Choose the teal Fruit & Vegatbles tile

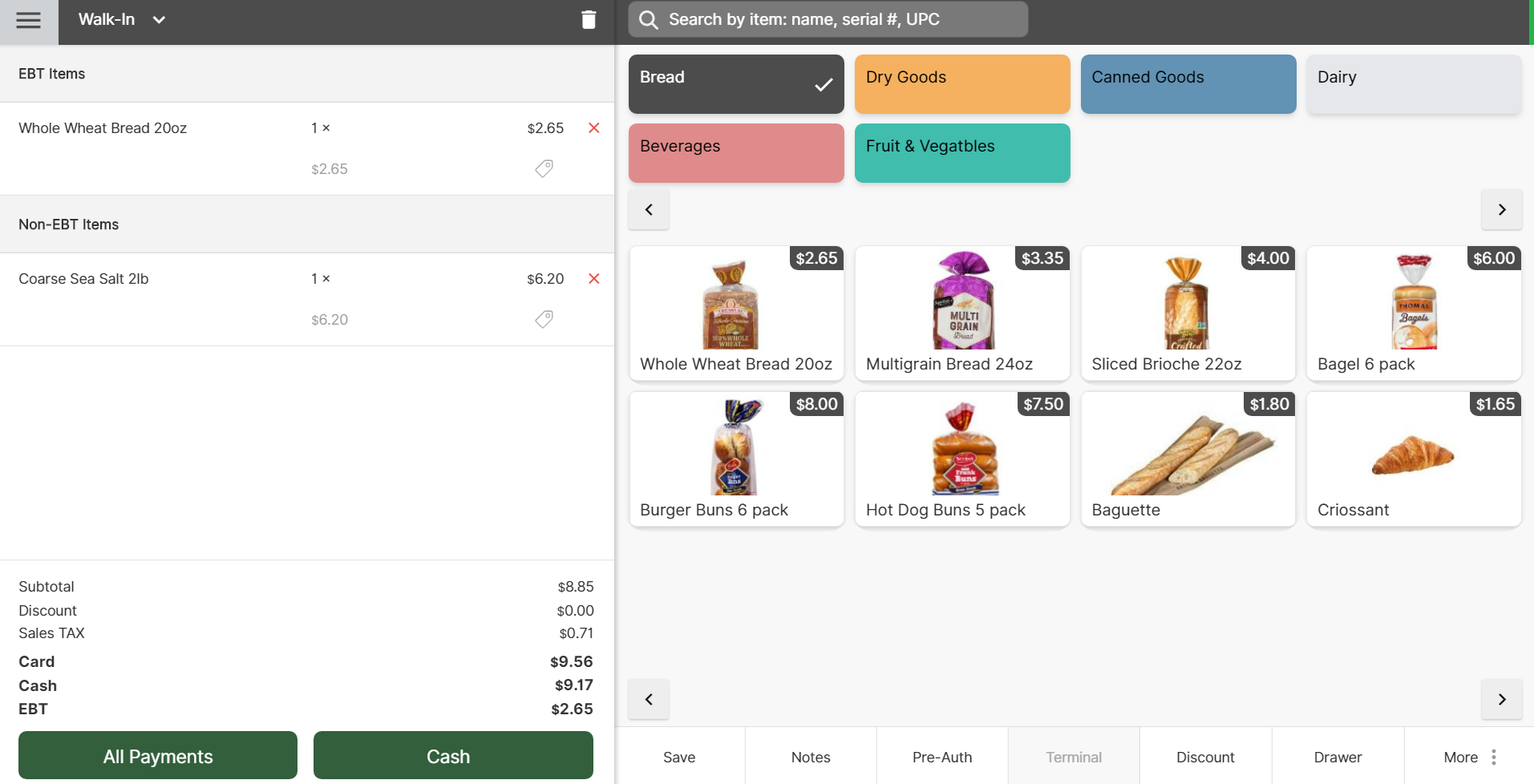[961, 153]
